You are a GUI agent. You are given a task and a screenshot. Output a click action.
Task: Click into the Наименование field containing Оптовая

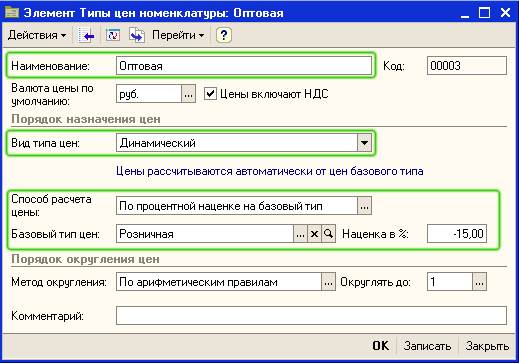[x=244, y=66]
